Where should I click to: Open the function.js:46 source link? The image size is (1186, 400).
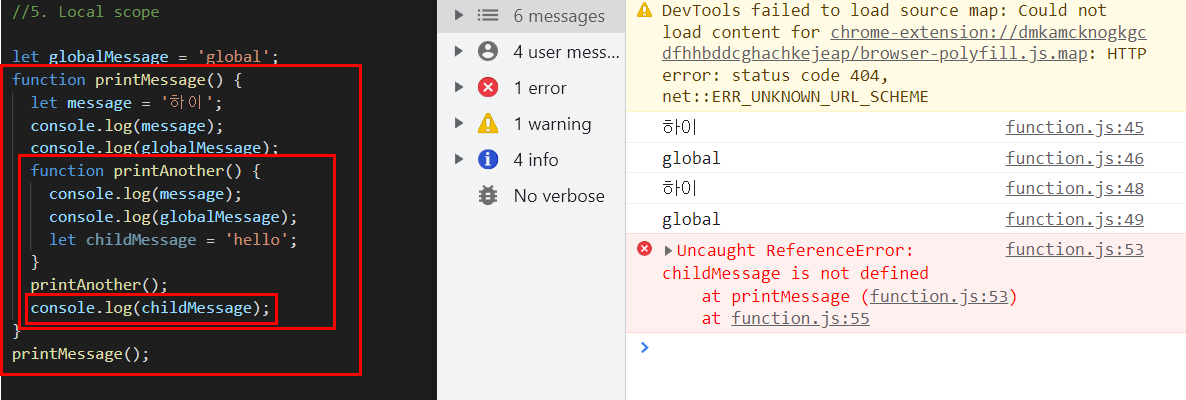[1074, 158]
